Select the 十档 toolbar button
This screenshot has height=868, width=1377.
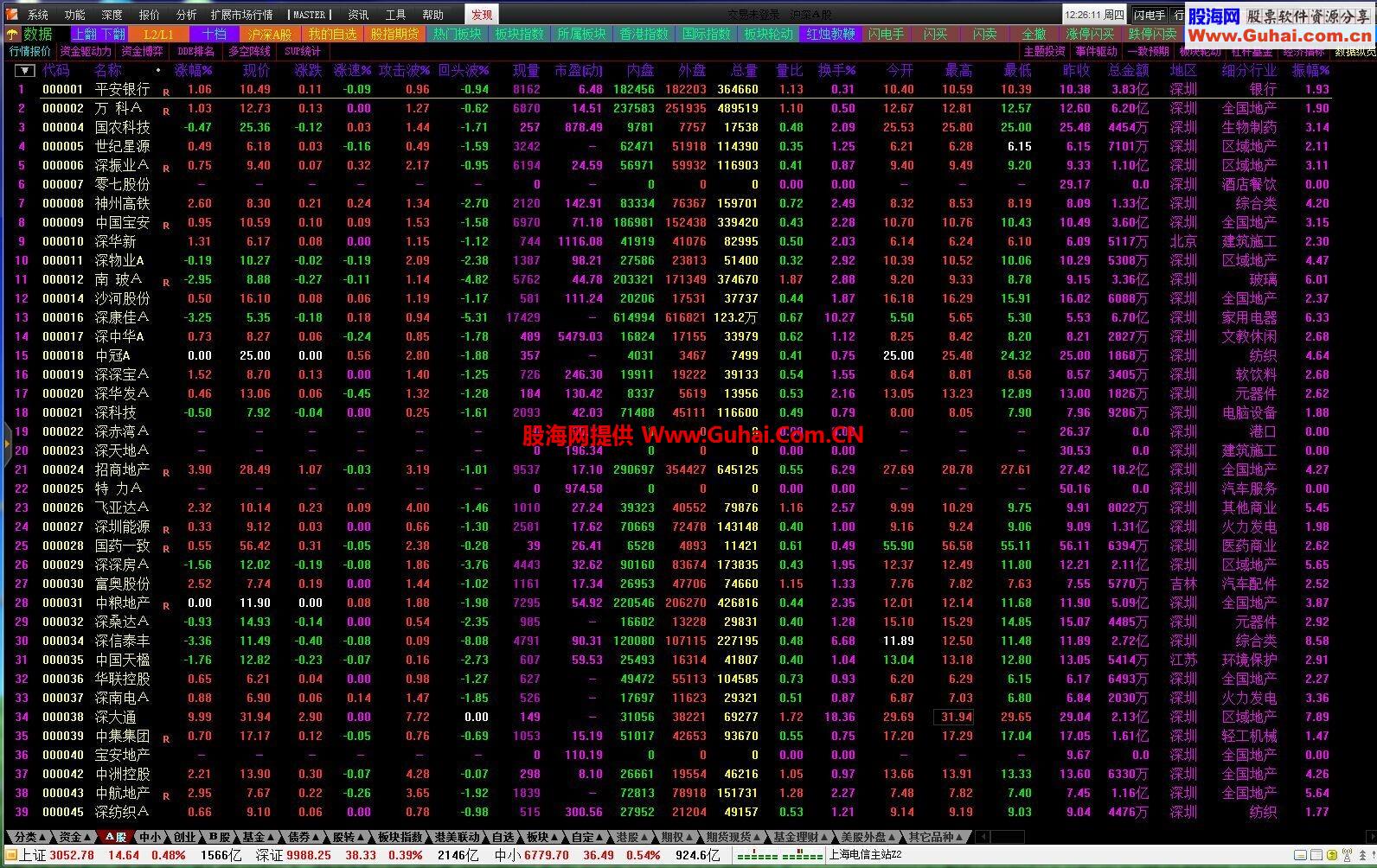point(215,34)
